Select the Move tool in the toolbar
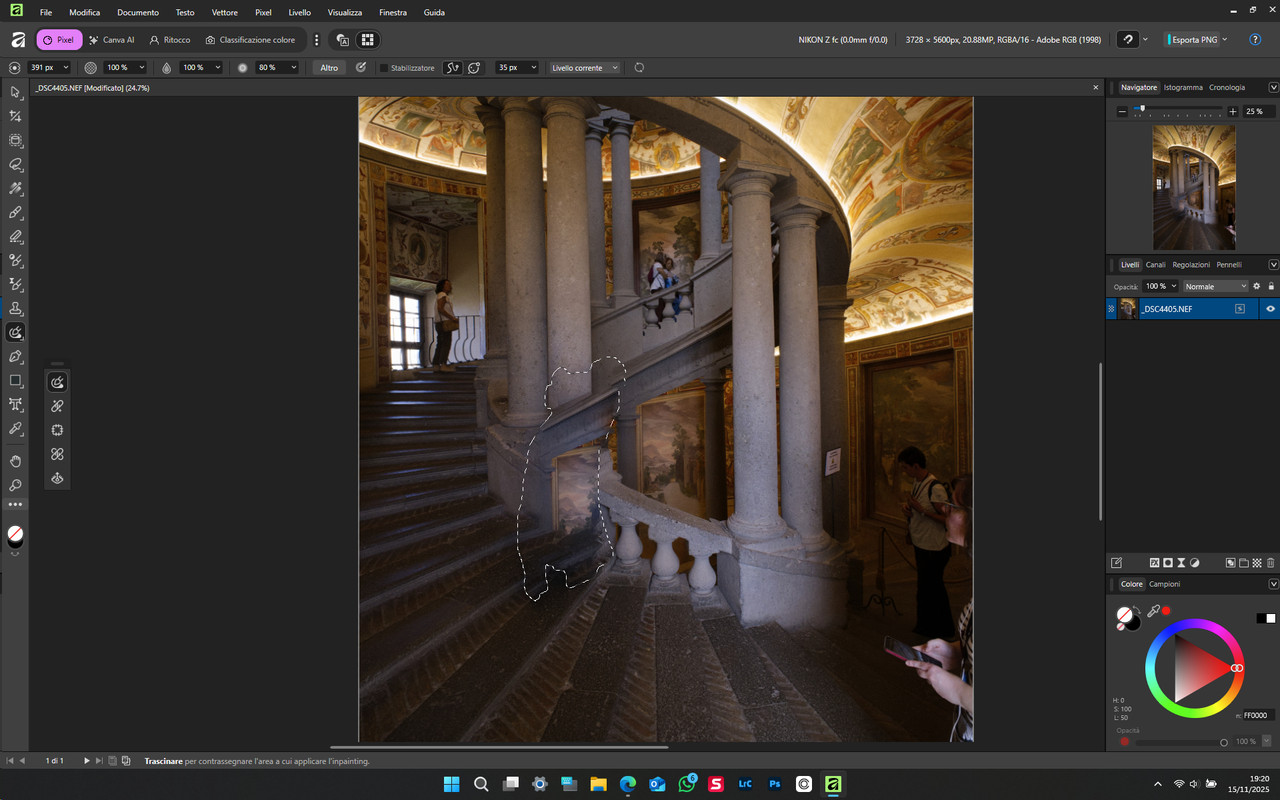1280x800 pixels. coord(15,92)
